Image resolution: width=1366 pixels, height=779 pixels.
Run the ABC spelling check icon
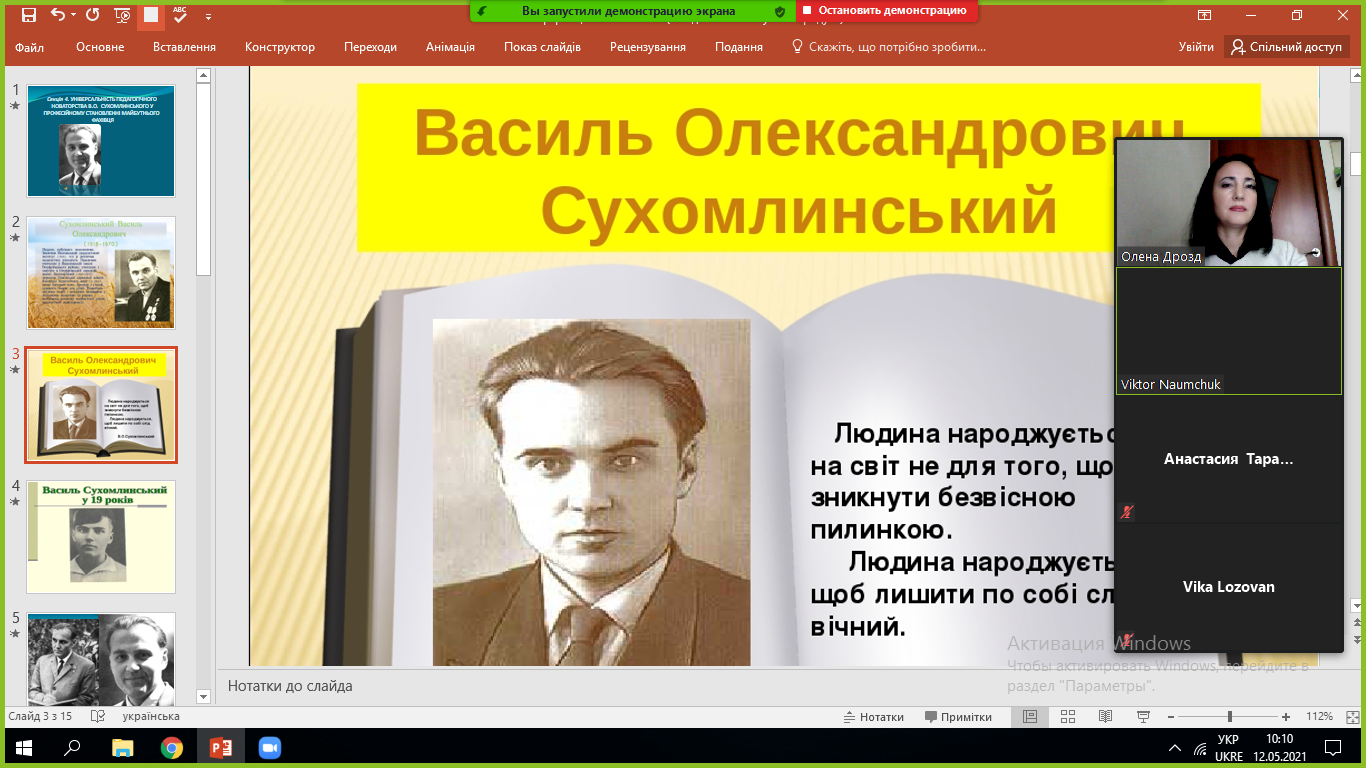[x=180, y=15]
